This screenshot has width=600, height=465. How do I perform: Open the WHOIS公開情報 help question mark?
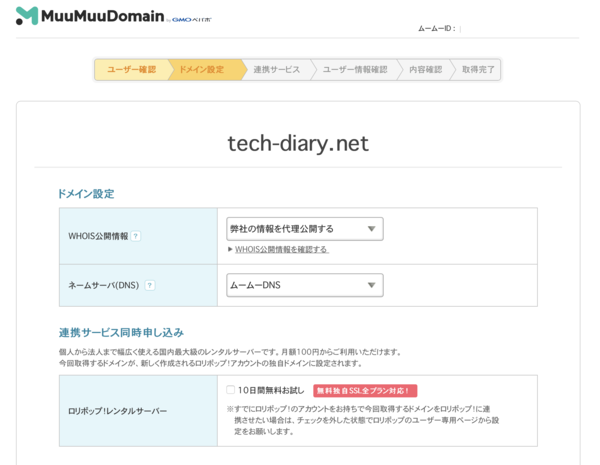click(135, 236)
